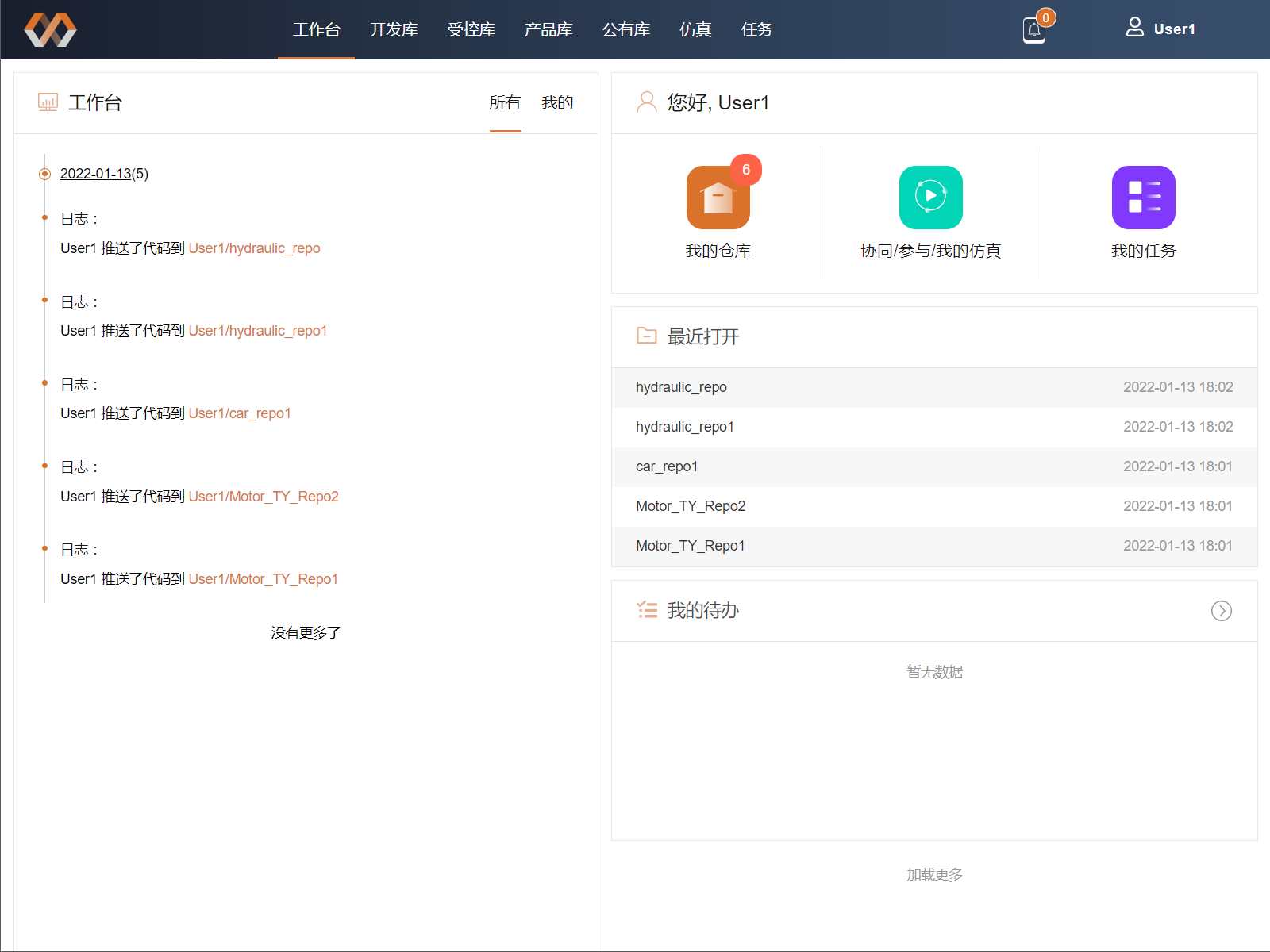Click the car_repo1 timestamp 18:01
The height and width of the screenshot is (952, 1270).
click(1178, 466)
